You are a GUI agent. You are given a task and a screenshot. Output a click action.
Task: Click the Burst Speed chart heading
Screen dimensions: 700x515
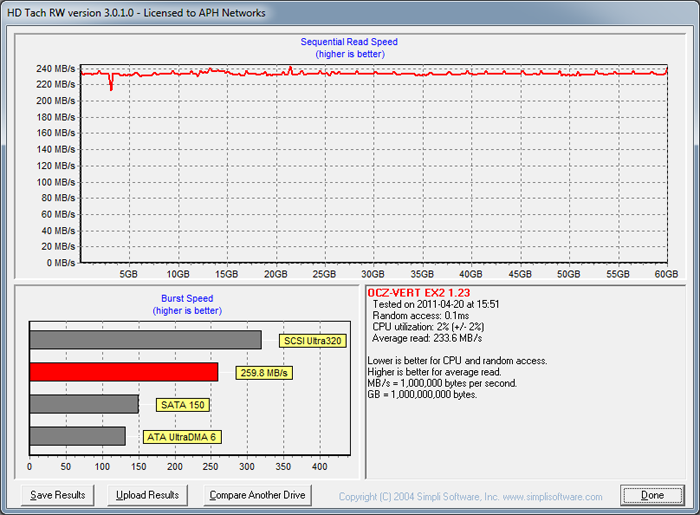click(x=187, y=298)
